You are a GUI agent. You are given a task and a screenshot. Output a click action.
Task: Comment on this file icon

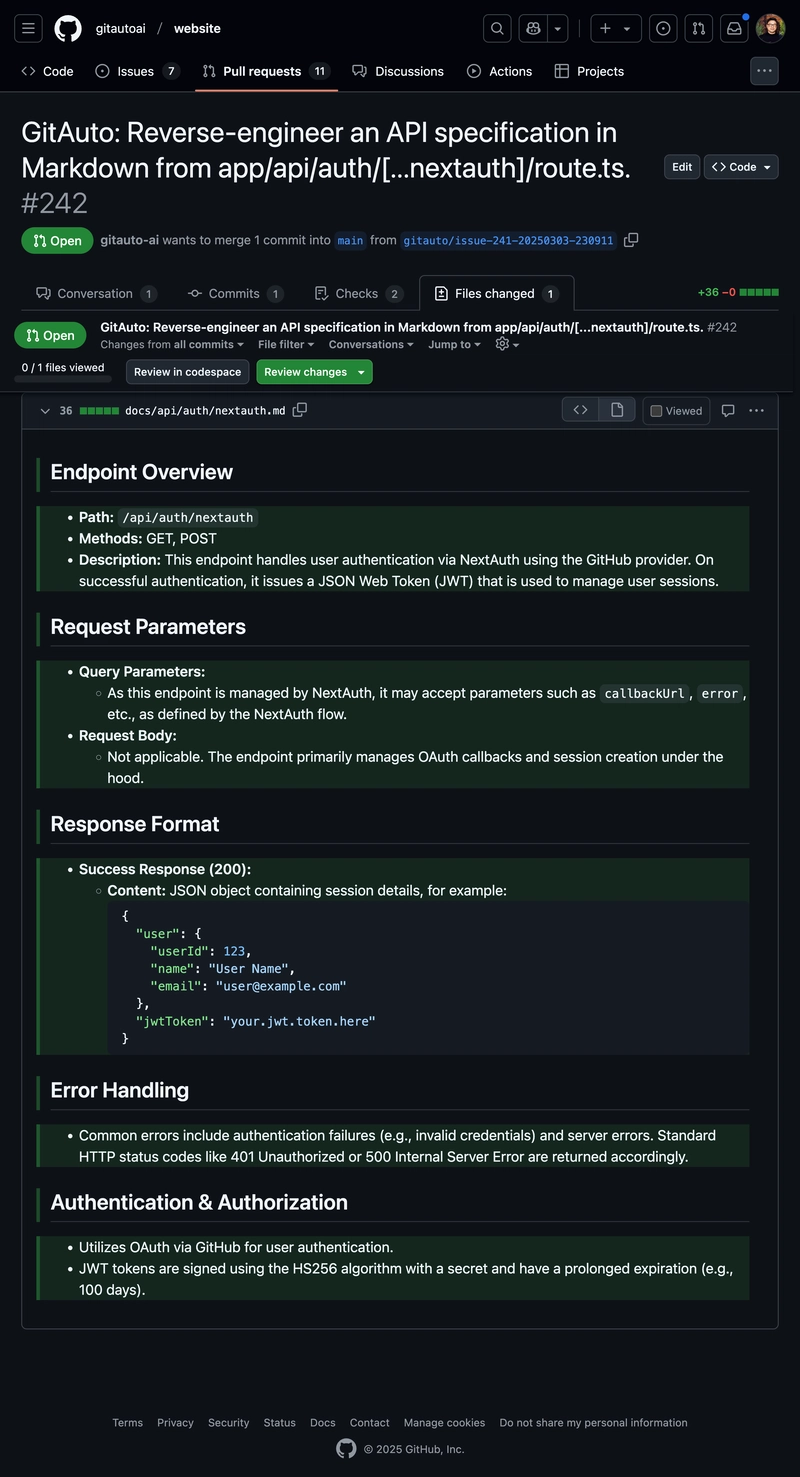pyautogui.click(x=728, y=410)
